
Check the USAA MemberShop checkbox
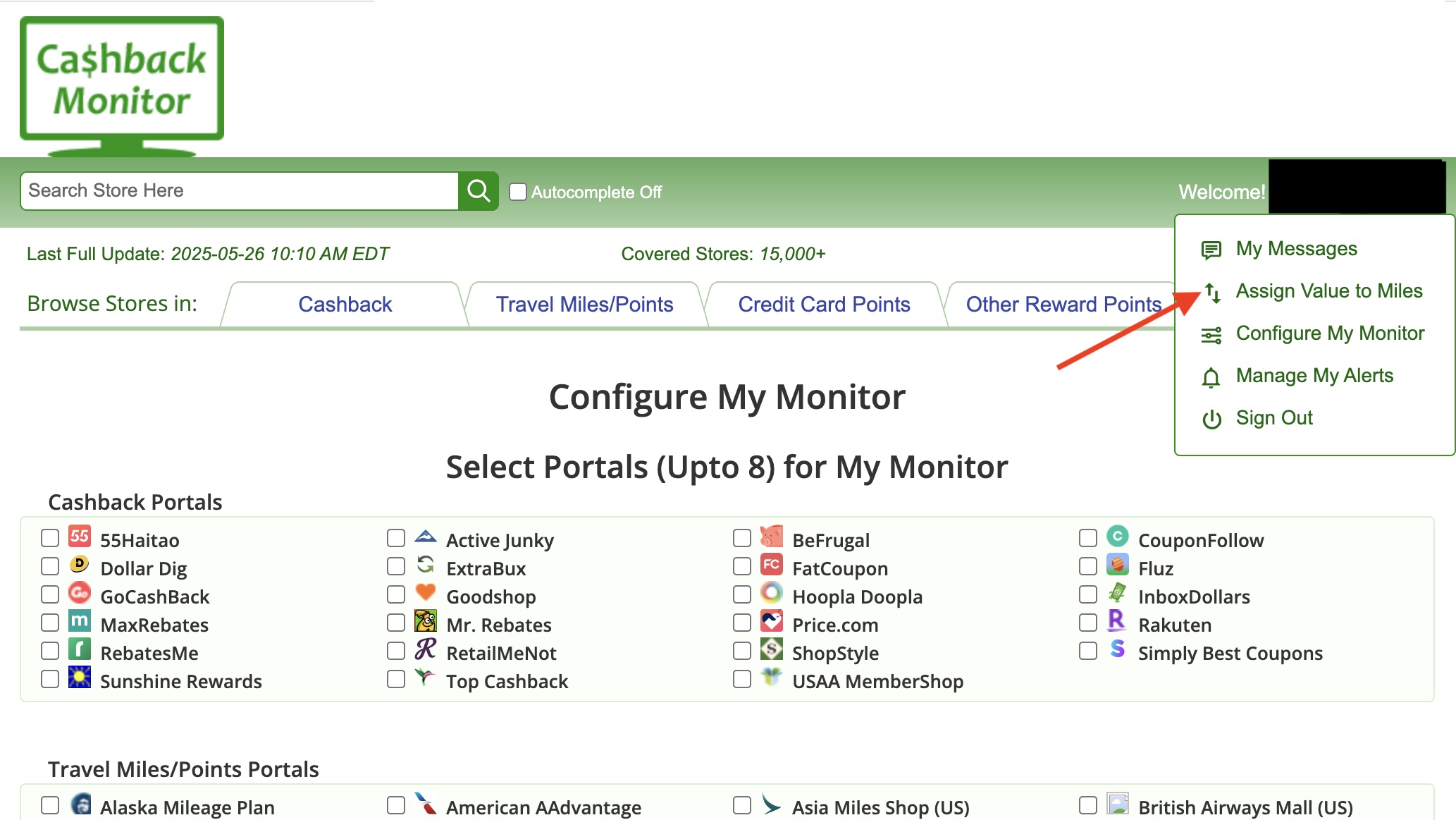coord(742,680)
